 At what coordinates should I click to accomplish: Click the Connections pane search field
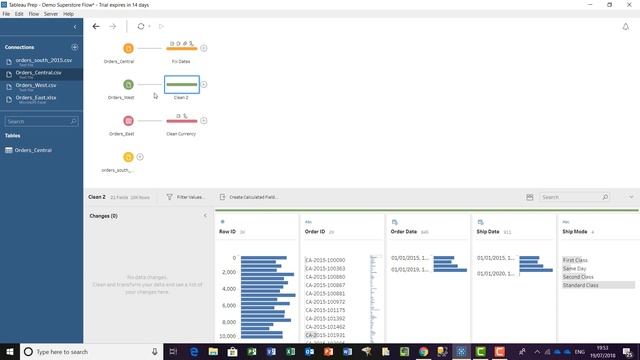click(x=41, y=121)
